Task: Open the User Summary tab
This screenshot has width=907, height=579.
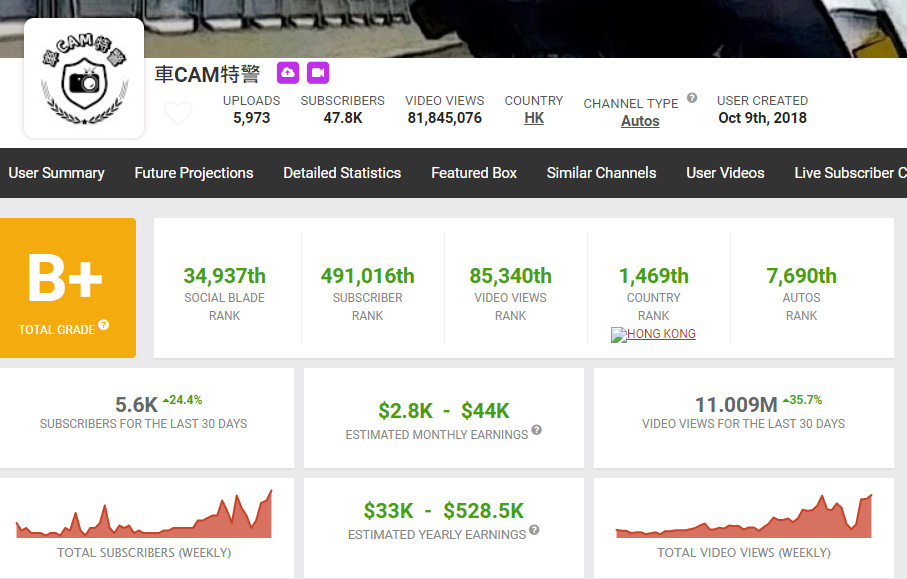Action: [x=57, y=173]
